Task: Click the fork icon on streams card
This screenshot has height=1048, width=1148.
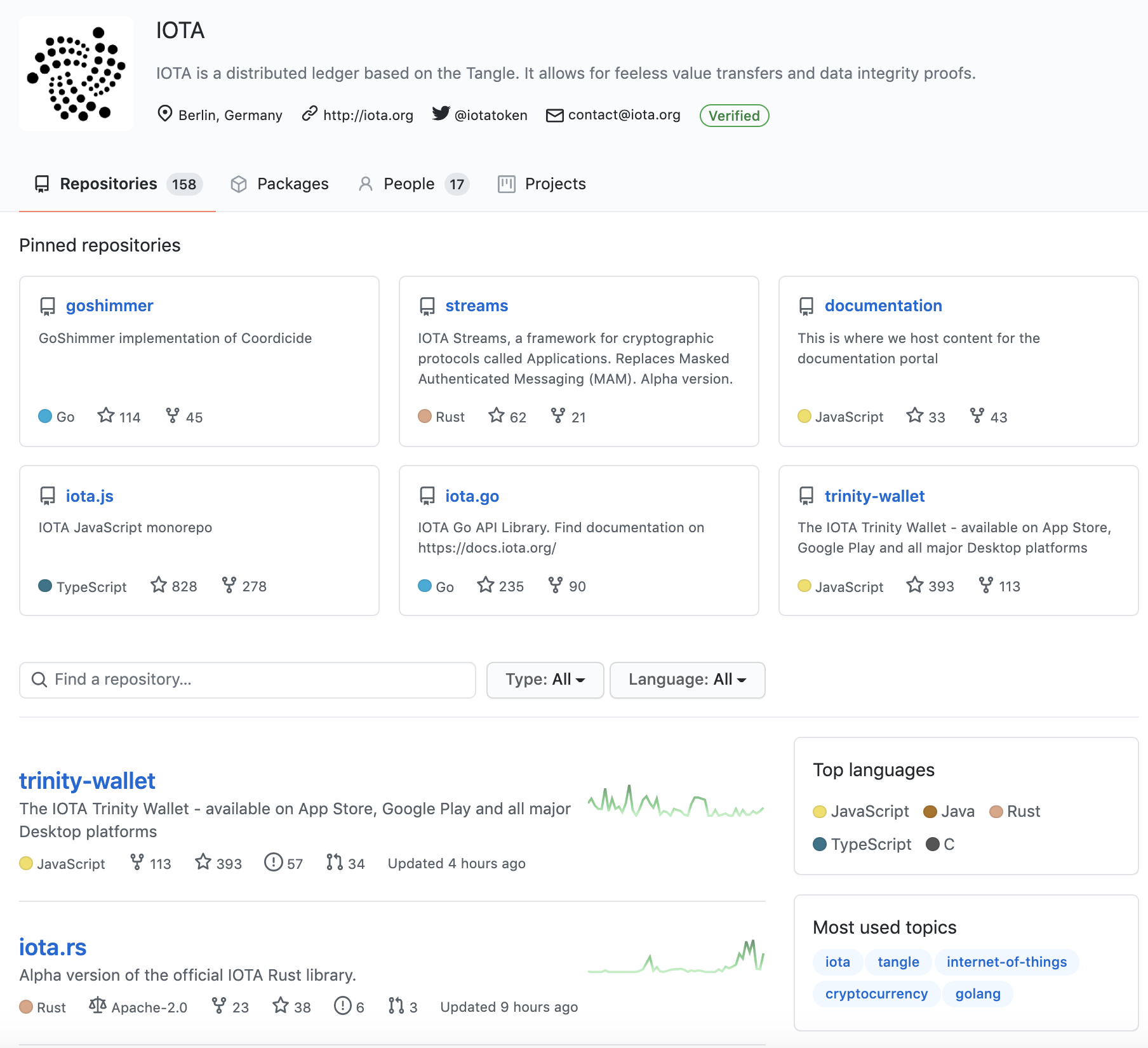Action: 557,416
